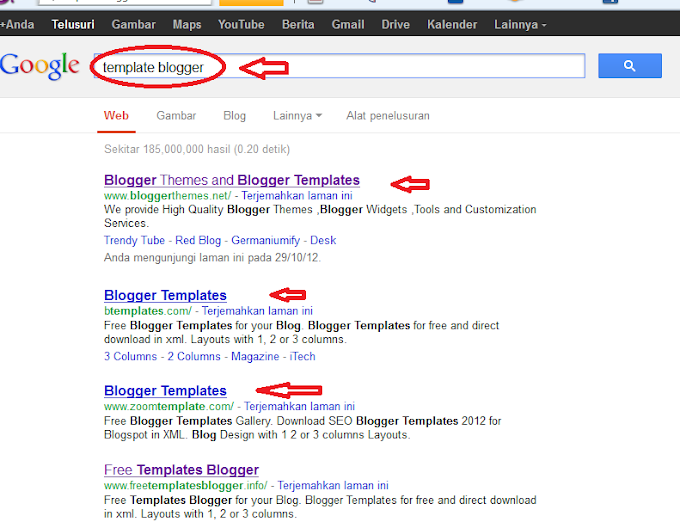This screenshot has height=522, width=680.
Task: Open Berita in the top bar
Action: (x=298, y=24)
